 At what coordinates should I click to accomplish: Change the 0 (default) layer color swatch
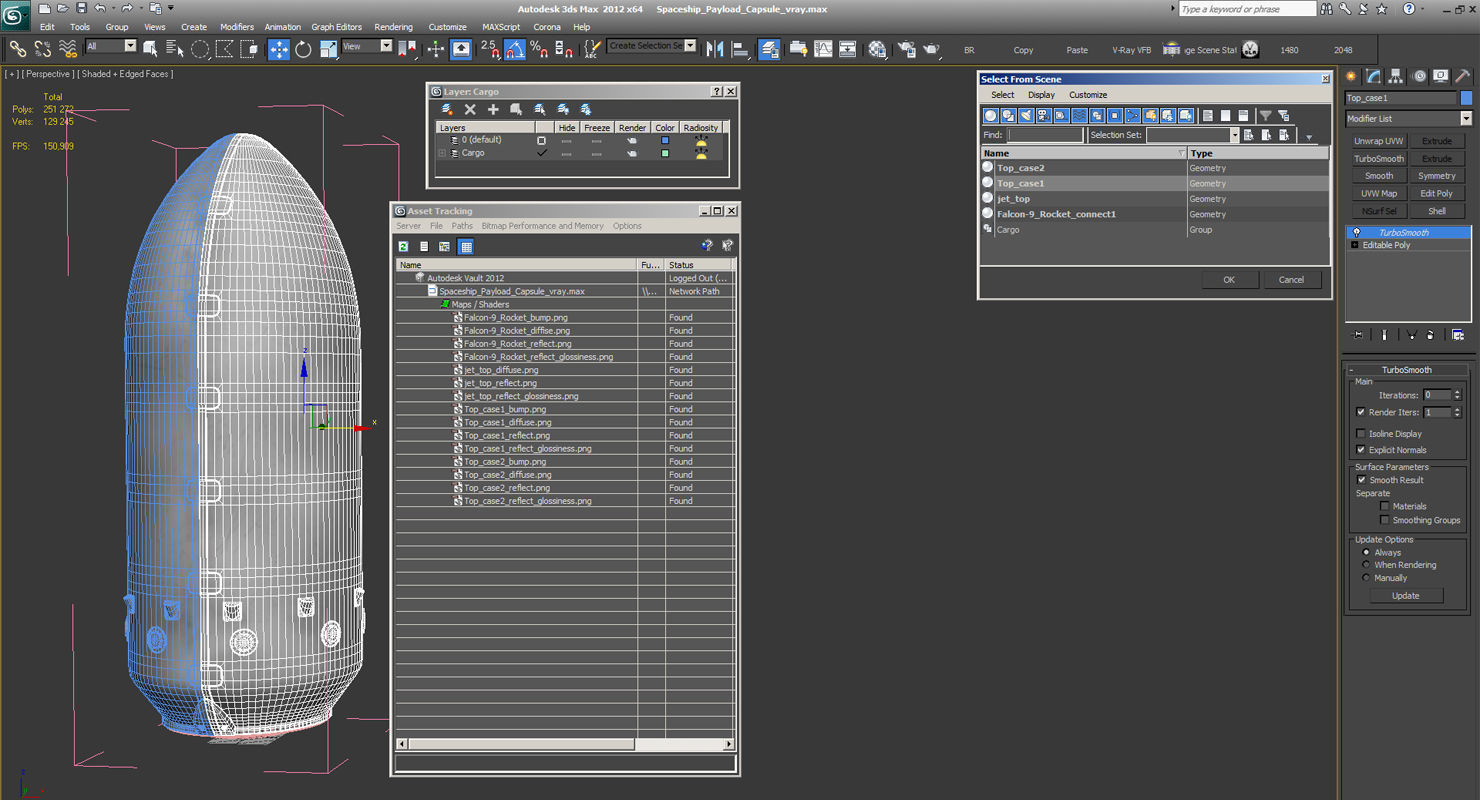click(x=665, y=140)
